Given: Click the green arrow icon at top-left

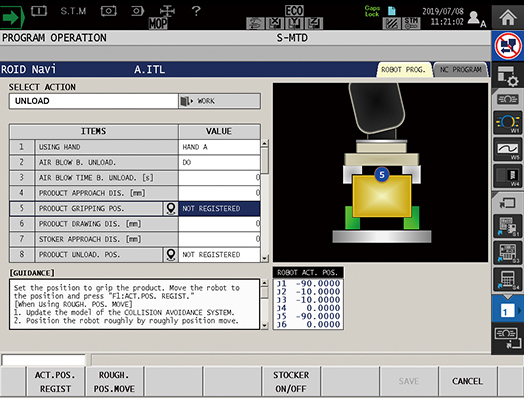Looking at the screenshot, I should (12, 17).
